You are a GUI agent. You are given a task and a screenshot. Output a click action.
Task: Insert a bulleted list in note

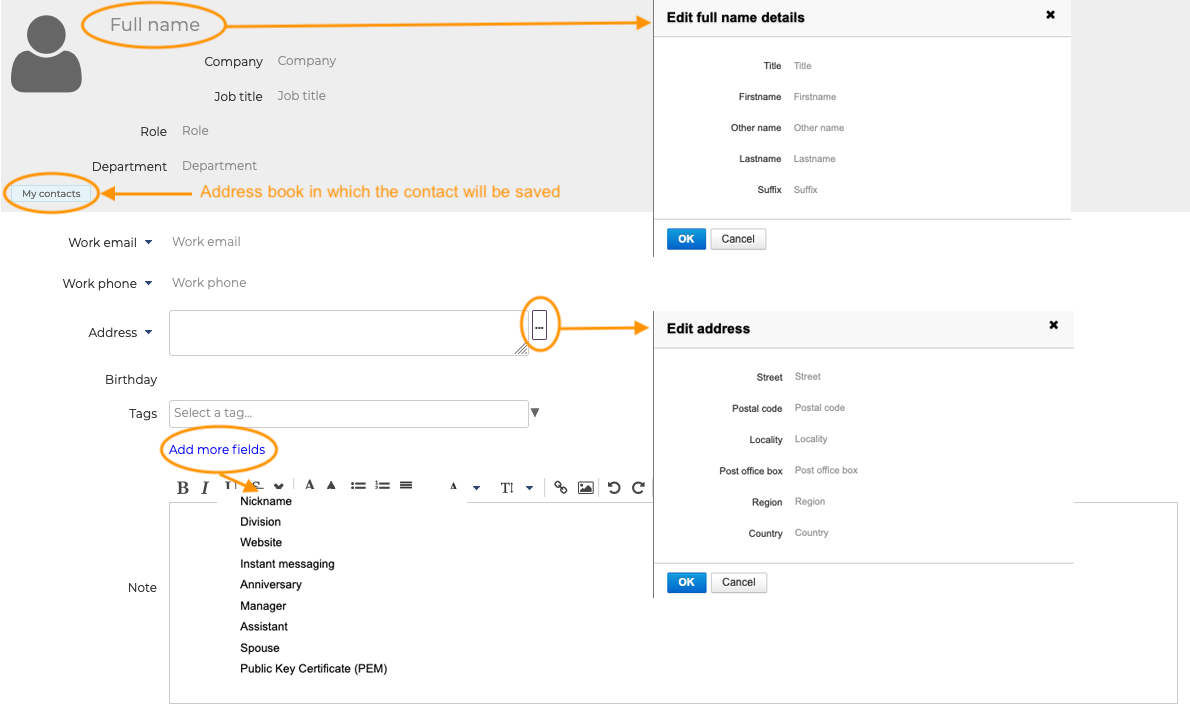pyautogui.click(x=358, y=486)
